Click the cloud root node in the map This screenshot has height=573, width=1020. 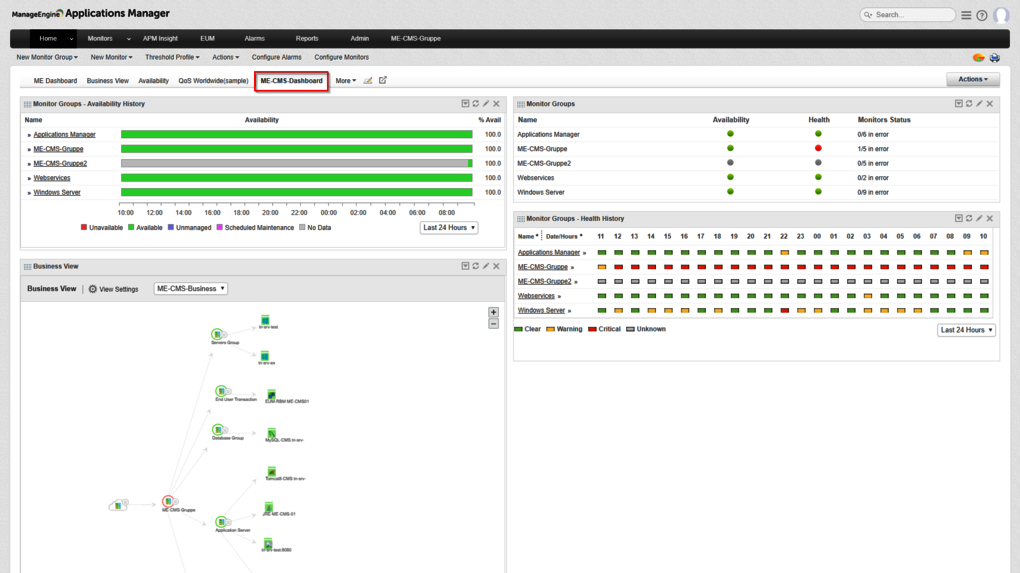point(118,505)
